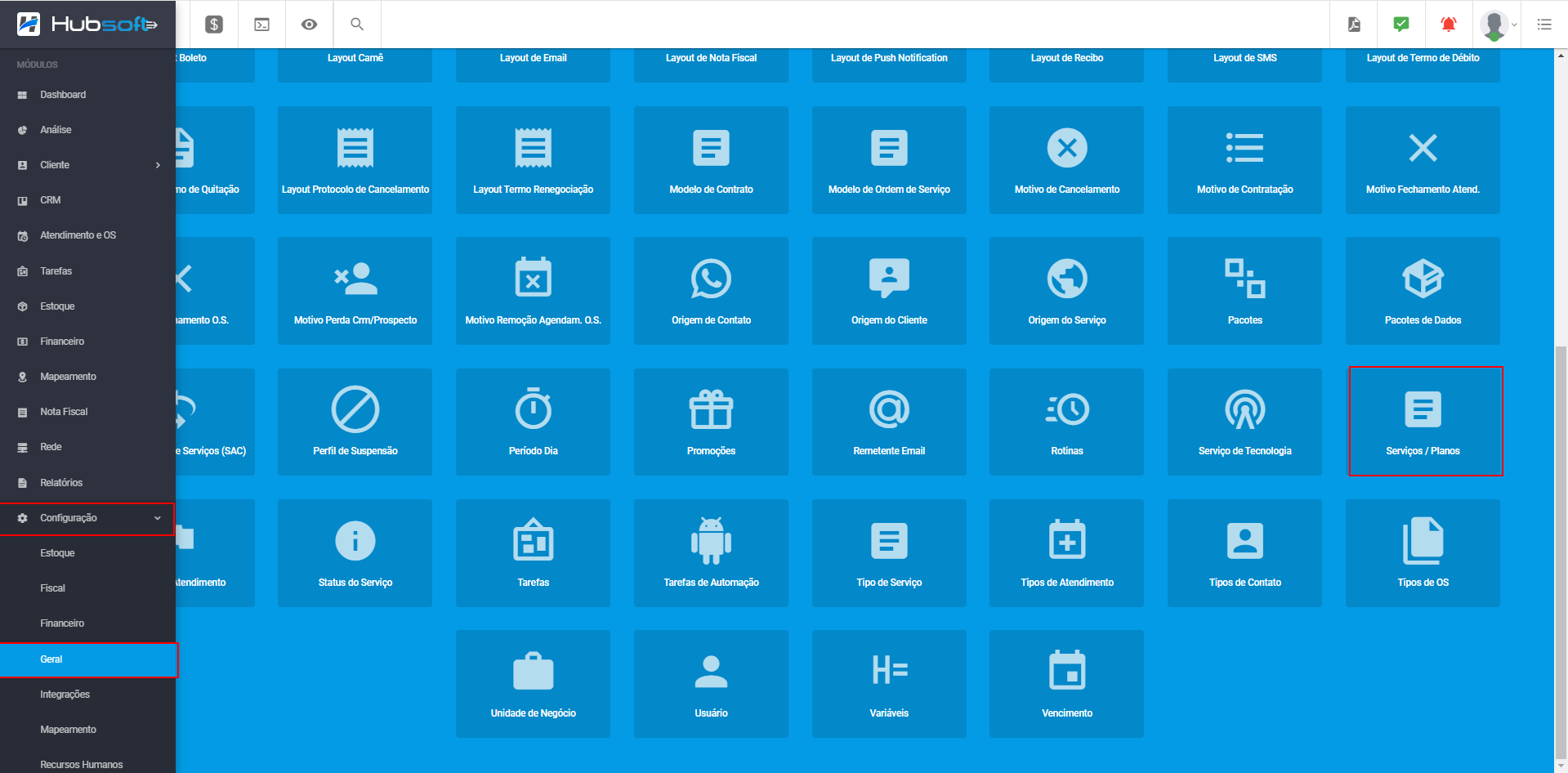Open Tipo de Serviço tile
This screenshot has height=773, width=1568.
pos(889,553)
